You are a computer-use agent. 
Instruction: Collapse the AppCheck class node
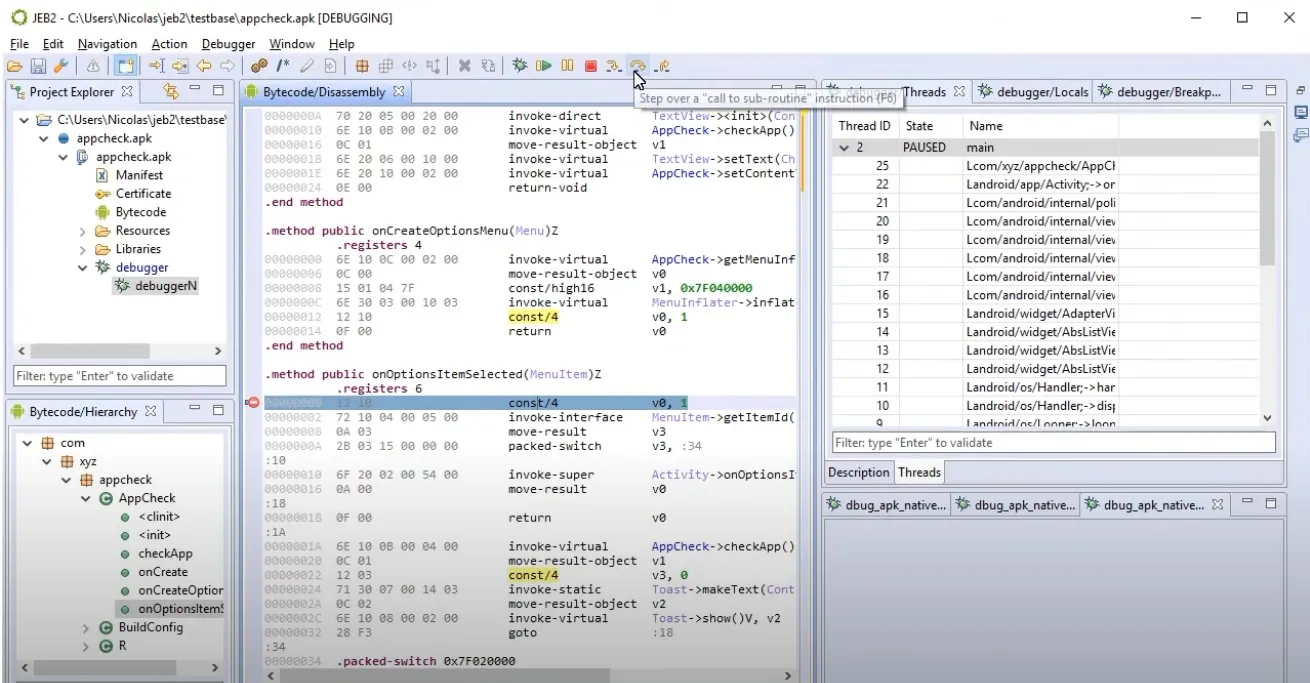point(84,498)
